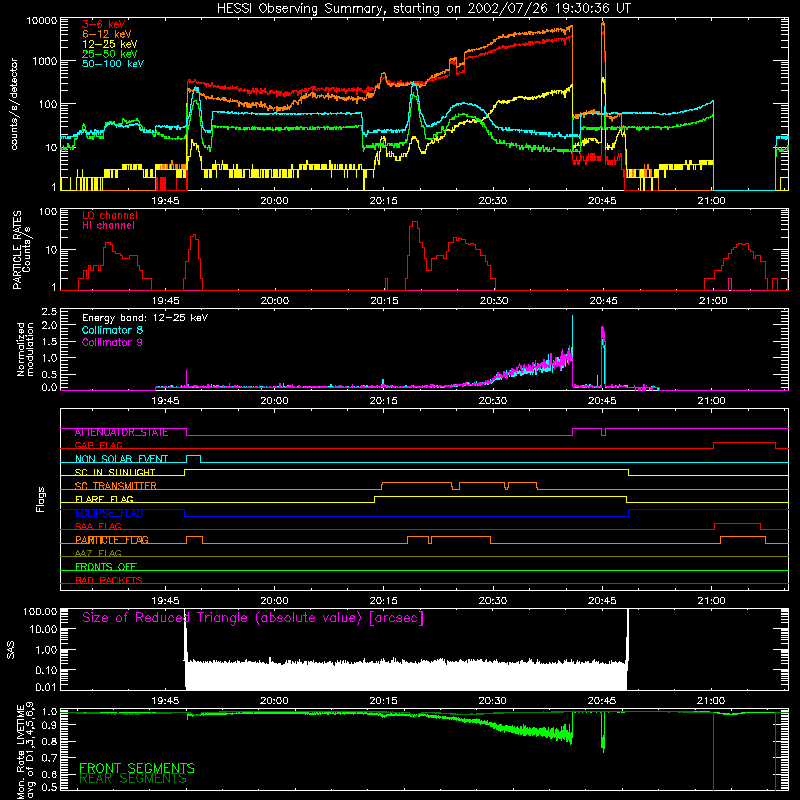Click the 1000 tick label on count-rate axis
The image size is (800, 800).
(45, 61)
